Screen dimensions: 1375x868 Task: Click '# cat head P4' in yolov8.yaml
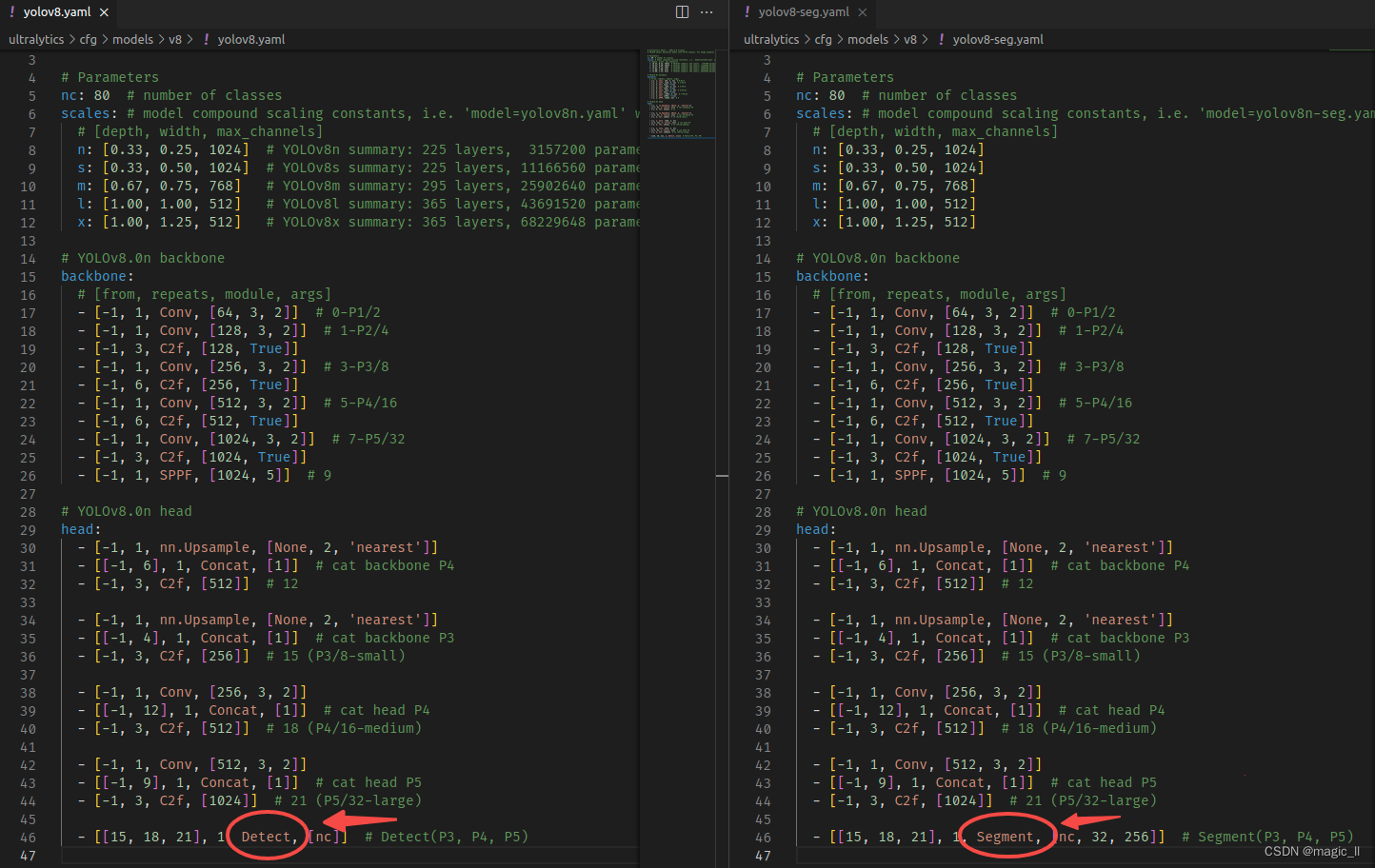(x=376, y=710)
